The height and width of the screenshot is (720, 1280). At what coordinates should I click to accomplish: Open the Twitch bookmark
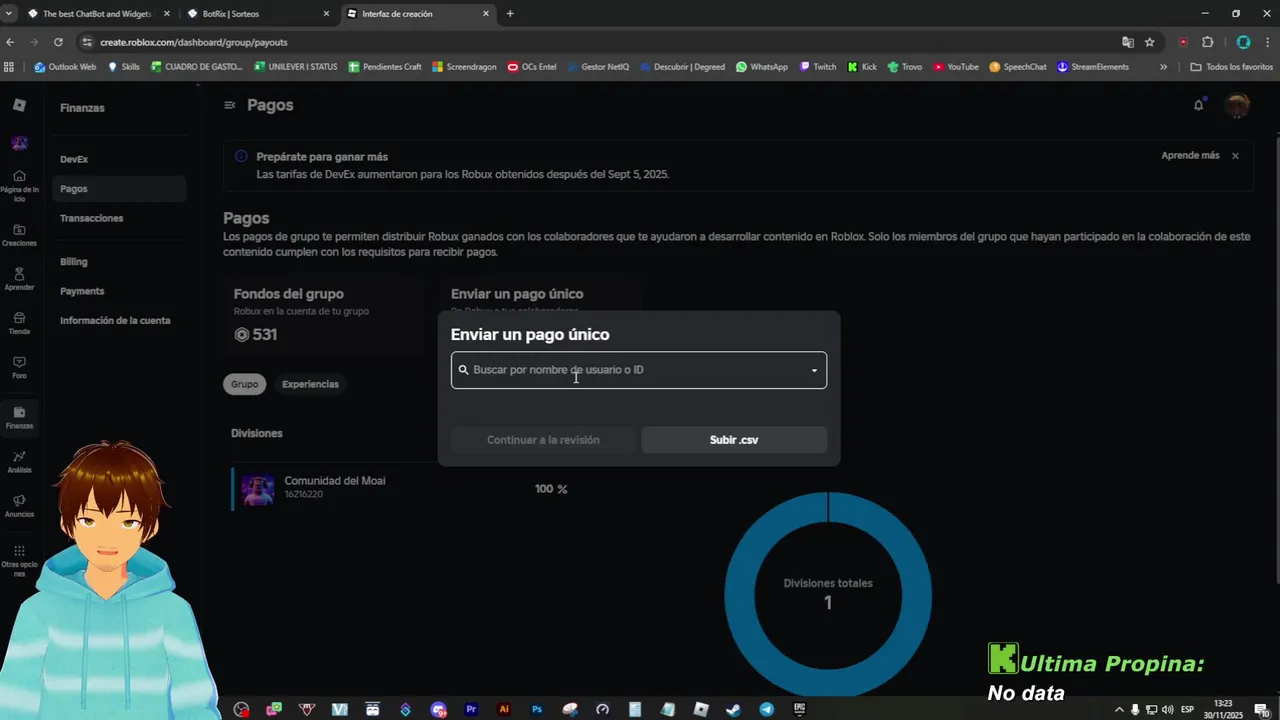point(818,67)
